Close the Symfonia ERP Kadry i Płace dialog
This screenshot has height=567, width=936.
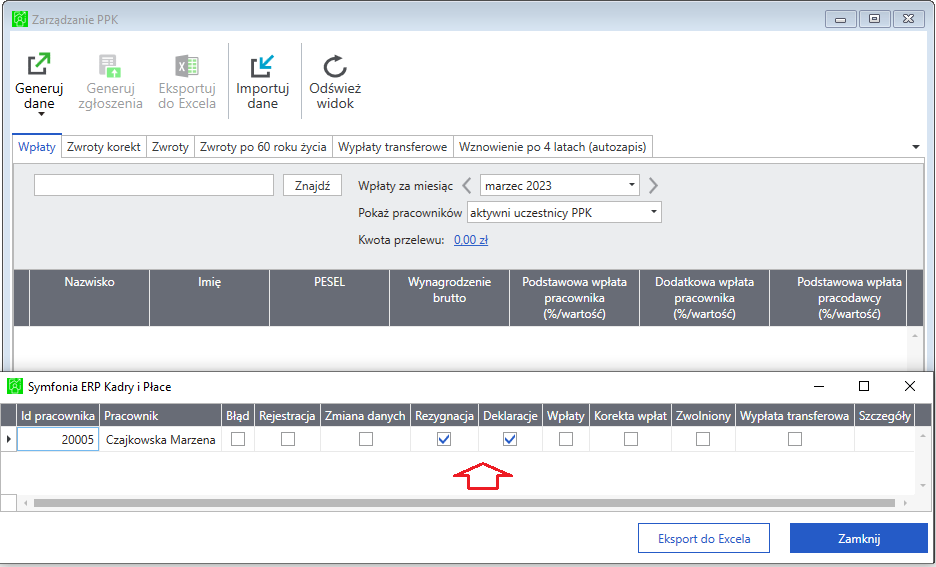[x=910, y=386]
